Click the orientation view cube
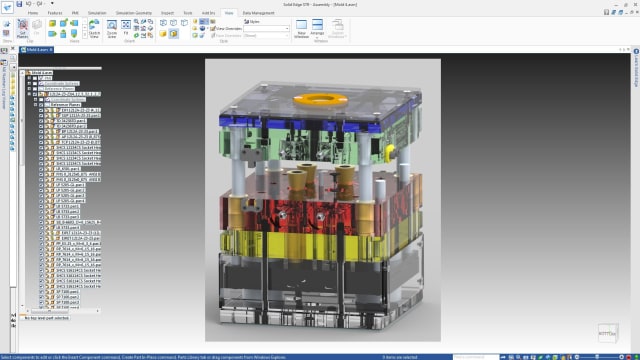640x360 pixels. 608,333
